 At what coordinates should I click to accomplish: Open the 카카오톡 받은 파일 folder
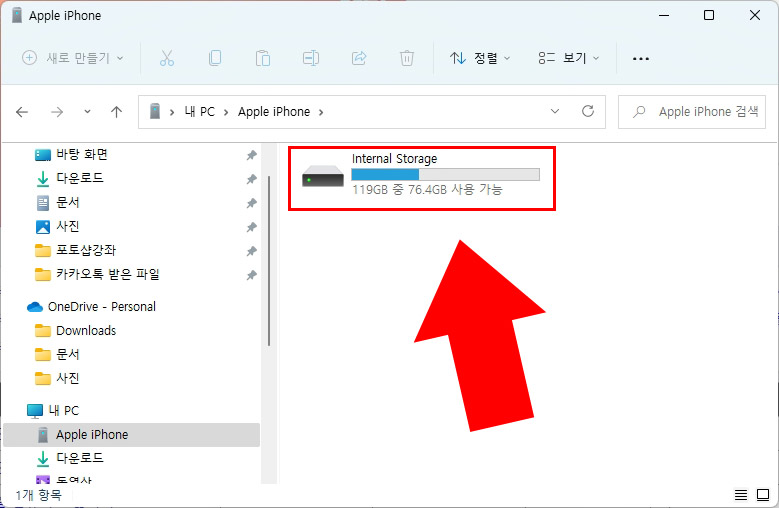97,274
